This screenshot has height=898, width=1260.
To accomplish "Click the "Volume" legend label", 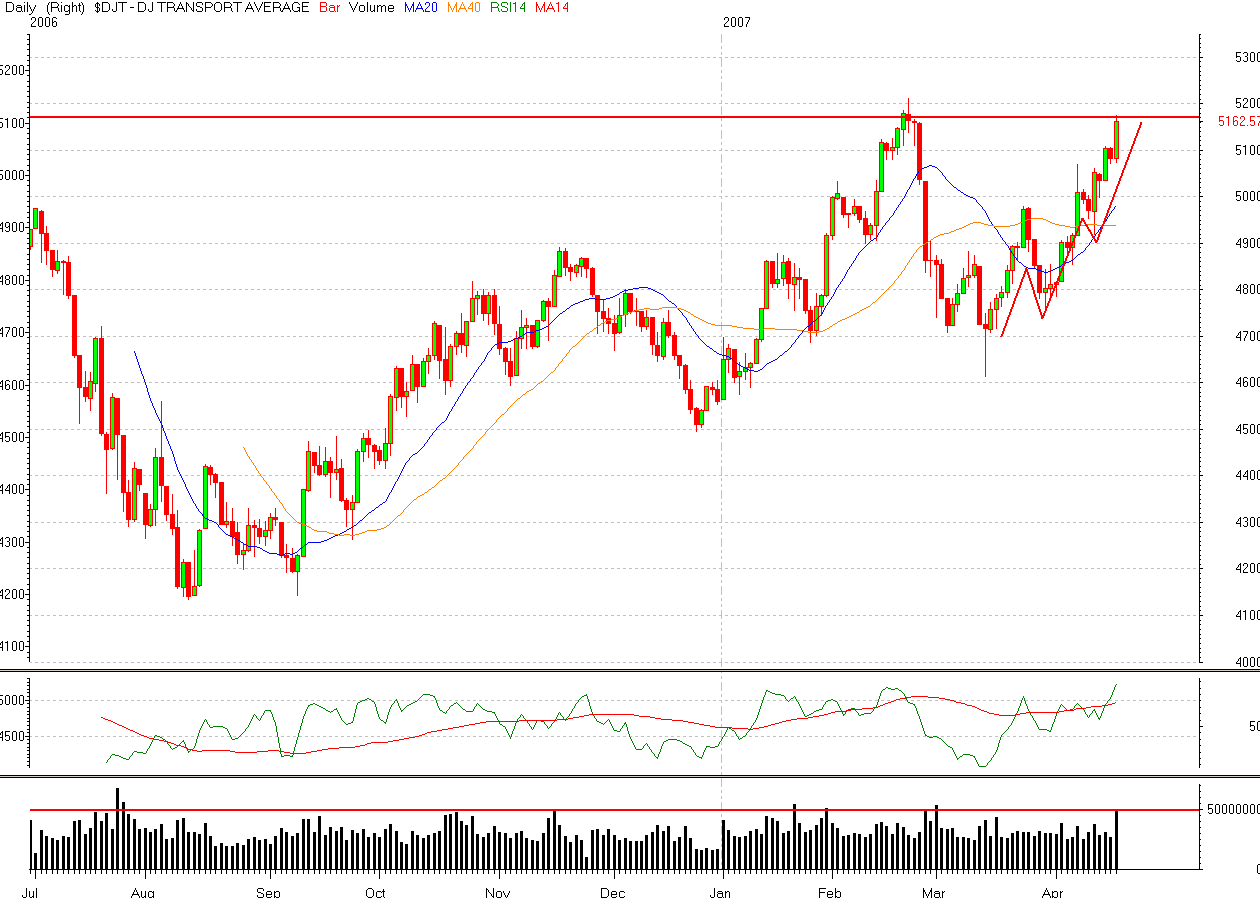I will 371,8.
